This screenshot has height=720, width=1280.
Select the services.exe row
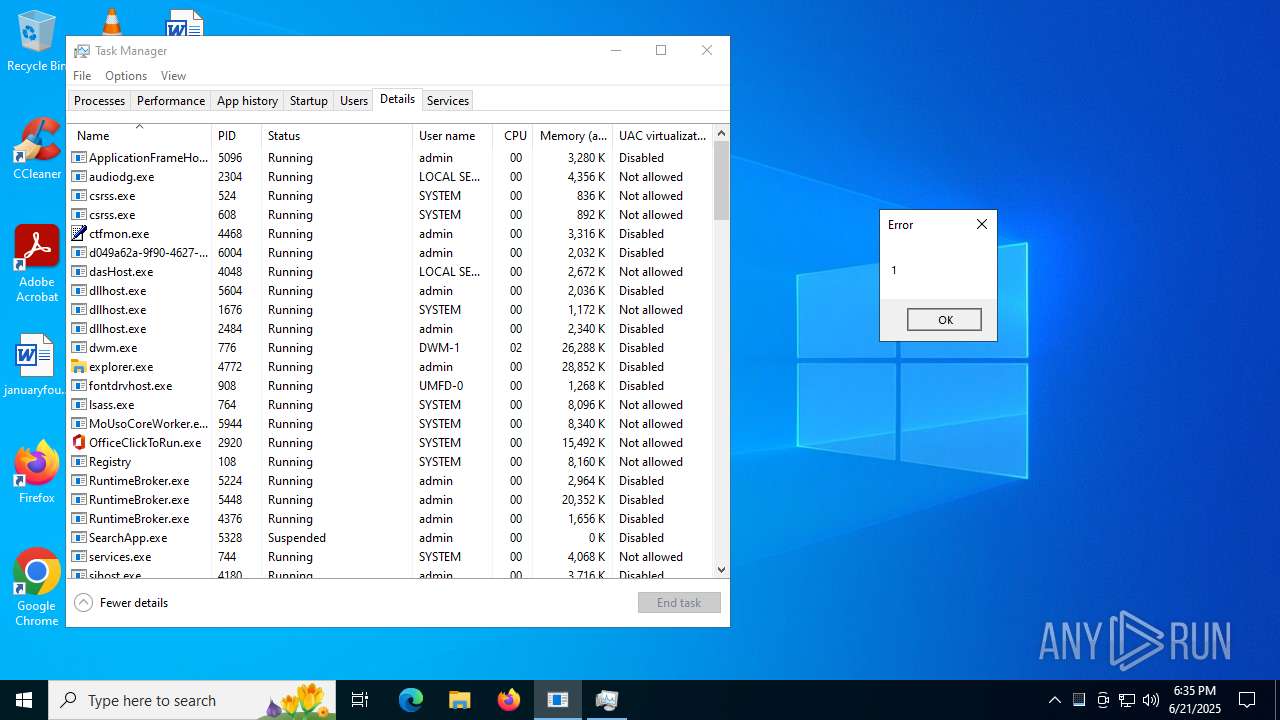point(390,557)
